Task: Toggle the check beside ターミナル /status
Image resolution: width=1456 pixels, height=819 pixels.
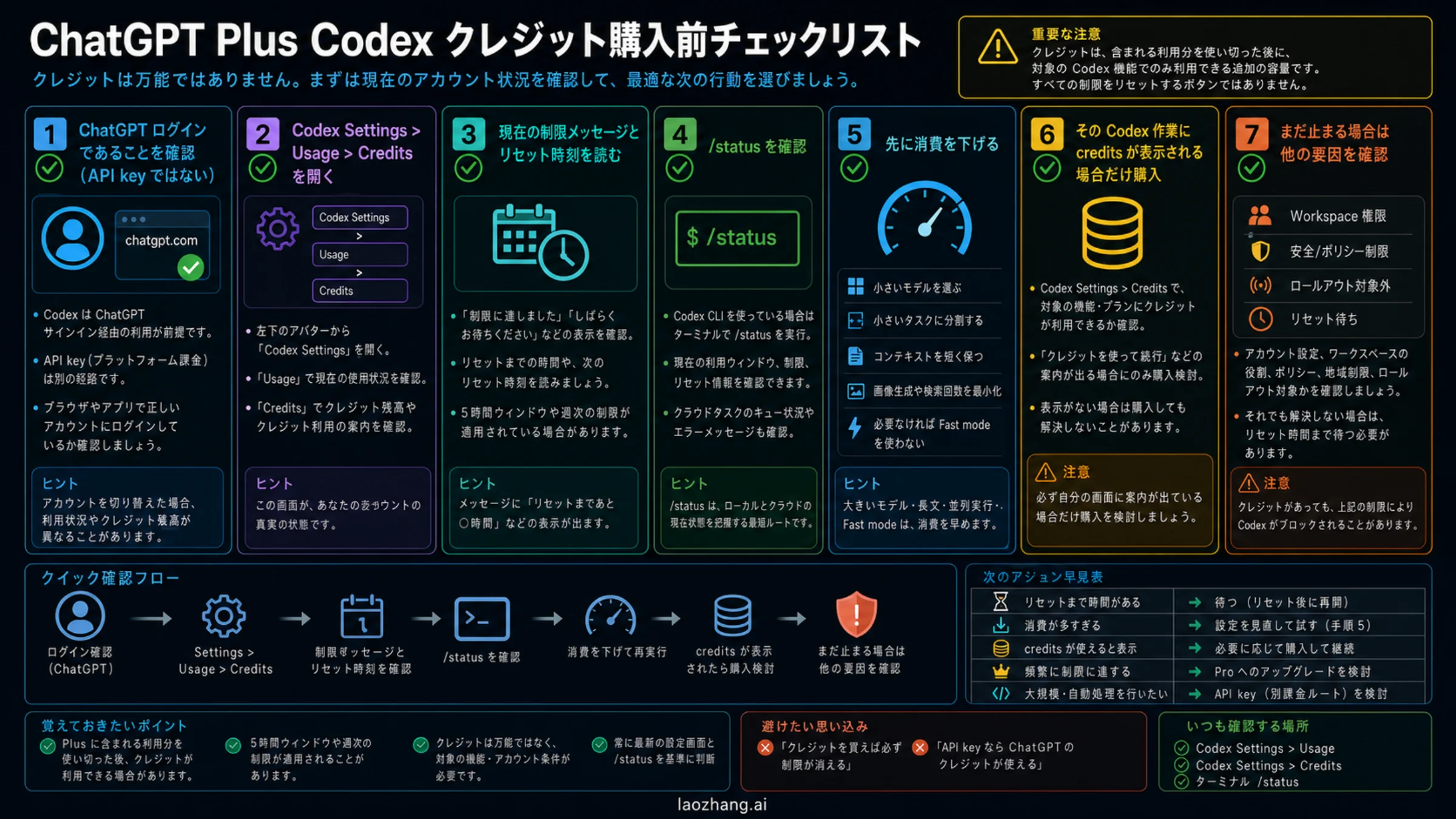Action: tap(1181, 782)
